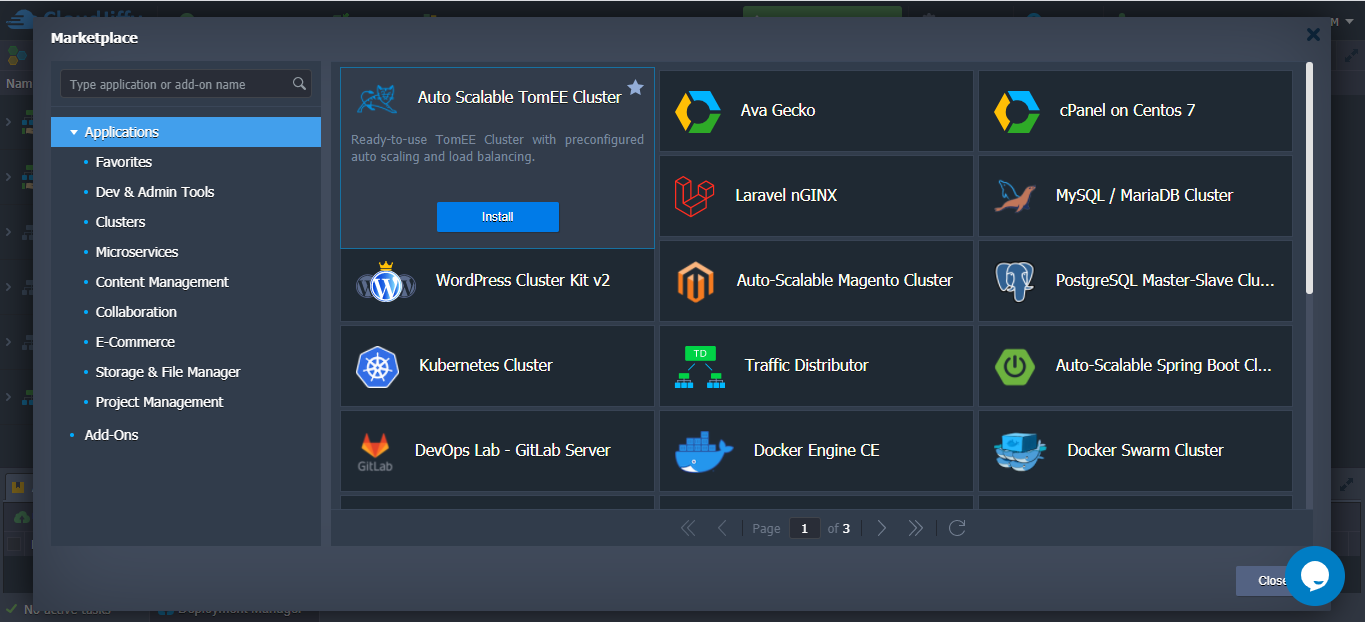Click the marketplace vertical scrollbar
Image resolution: width=1365 pixels, height=622 pixels.
pyautogui.click(x=1309, y=178)
